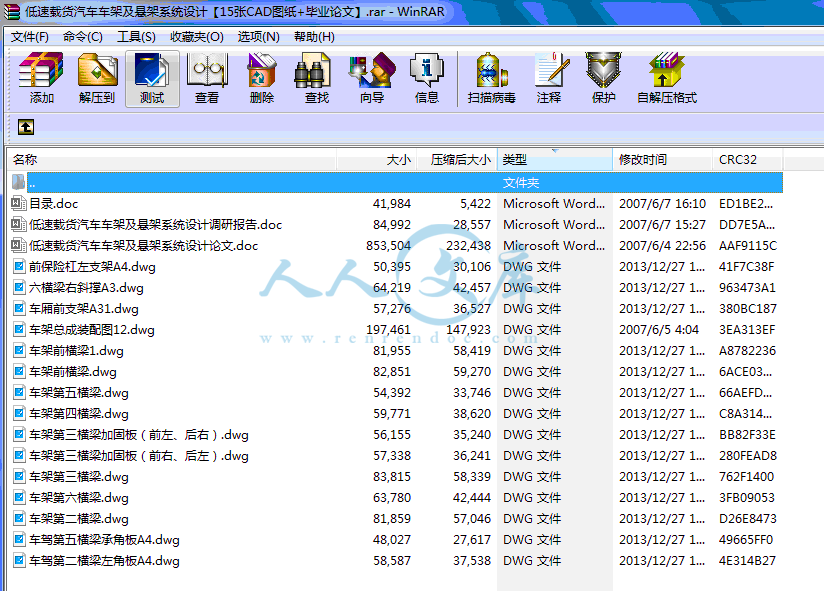
Task: Click the 文件夹 type cell in '..' row
Action: [521, 182]
